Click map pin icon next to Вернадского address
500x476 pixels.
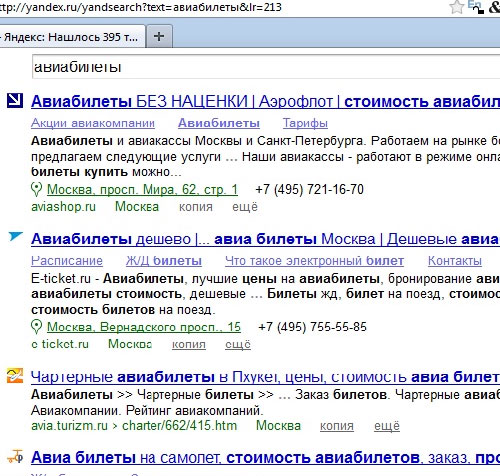pyautogui.click(x=36, y=327)
